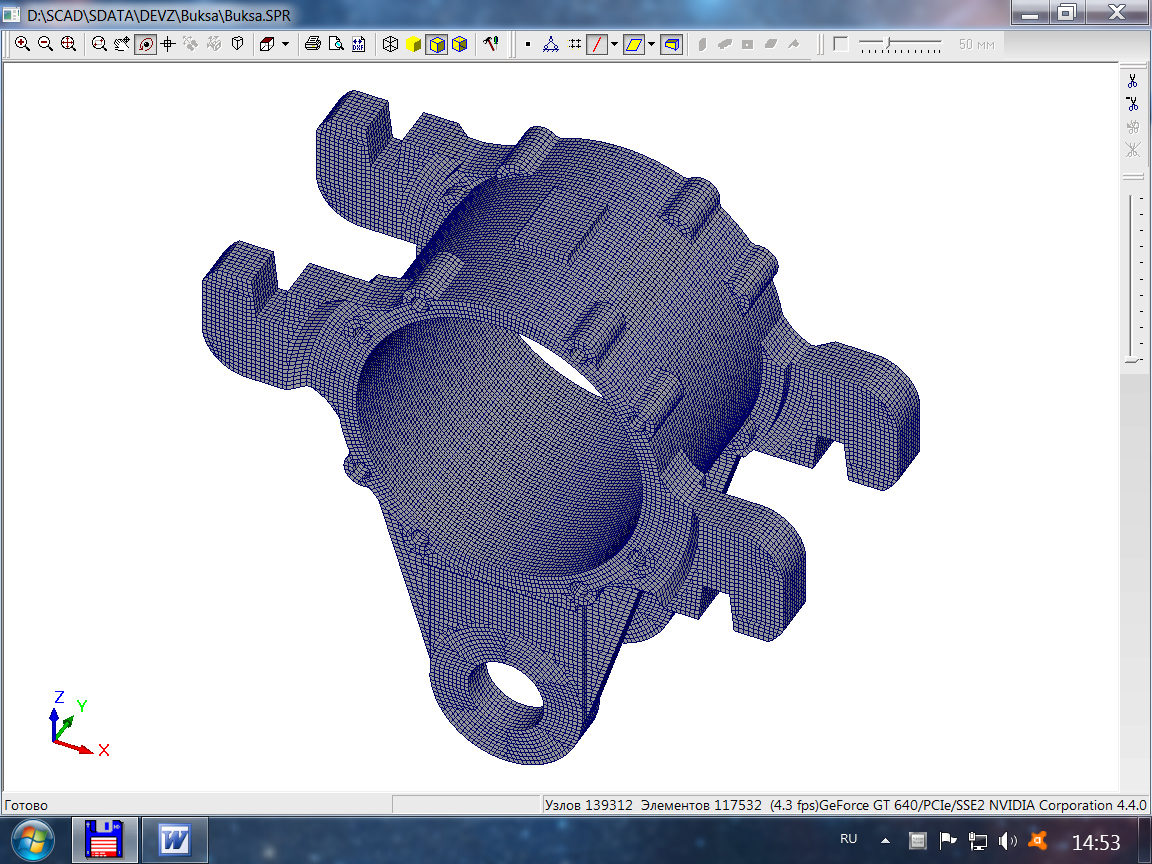The image size is (1152, 864).
Task: Select the zoom window rectangle tool
Action: pos(99,44)
